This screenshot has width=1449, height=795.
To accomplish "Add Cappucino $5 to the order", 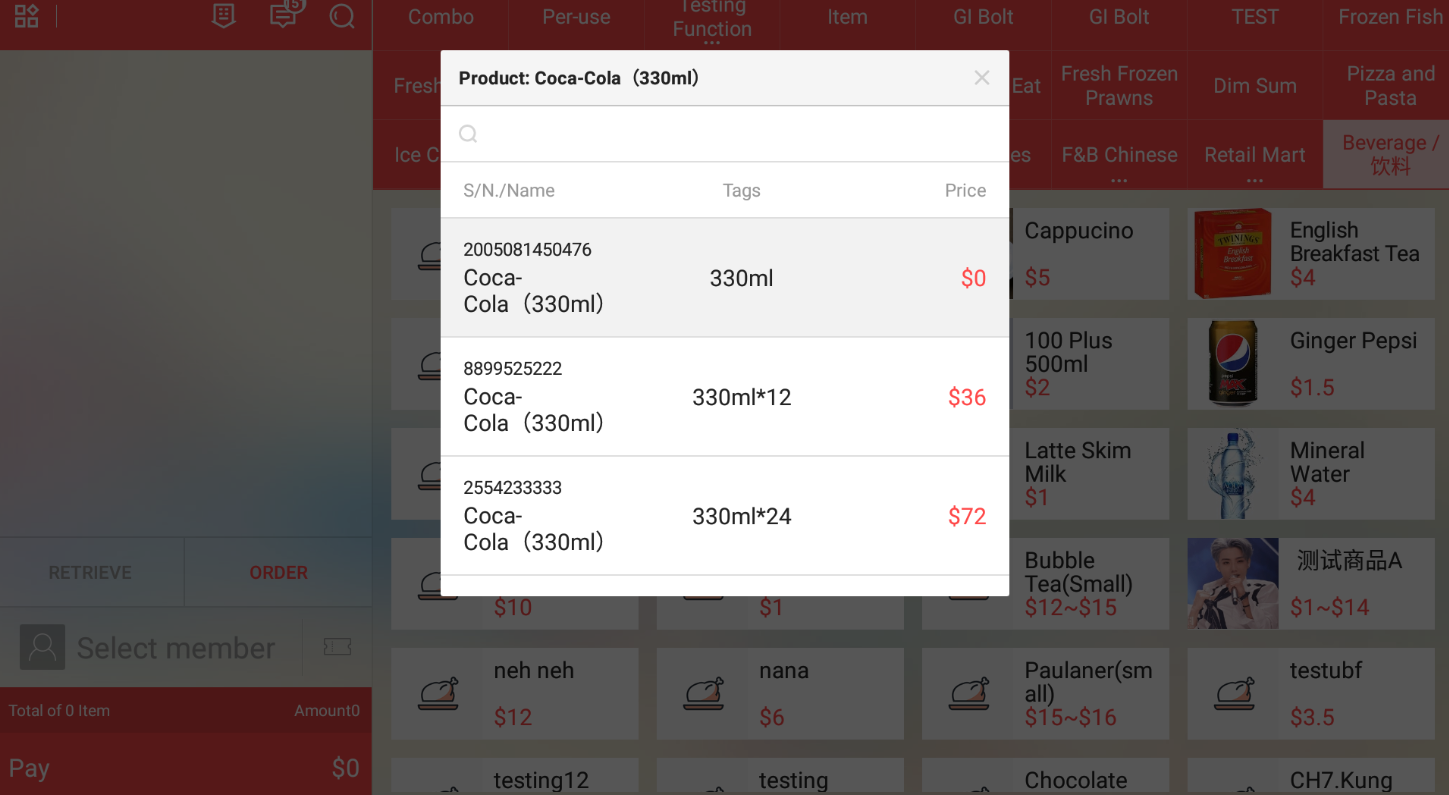I will coord(1090,254).
